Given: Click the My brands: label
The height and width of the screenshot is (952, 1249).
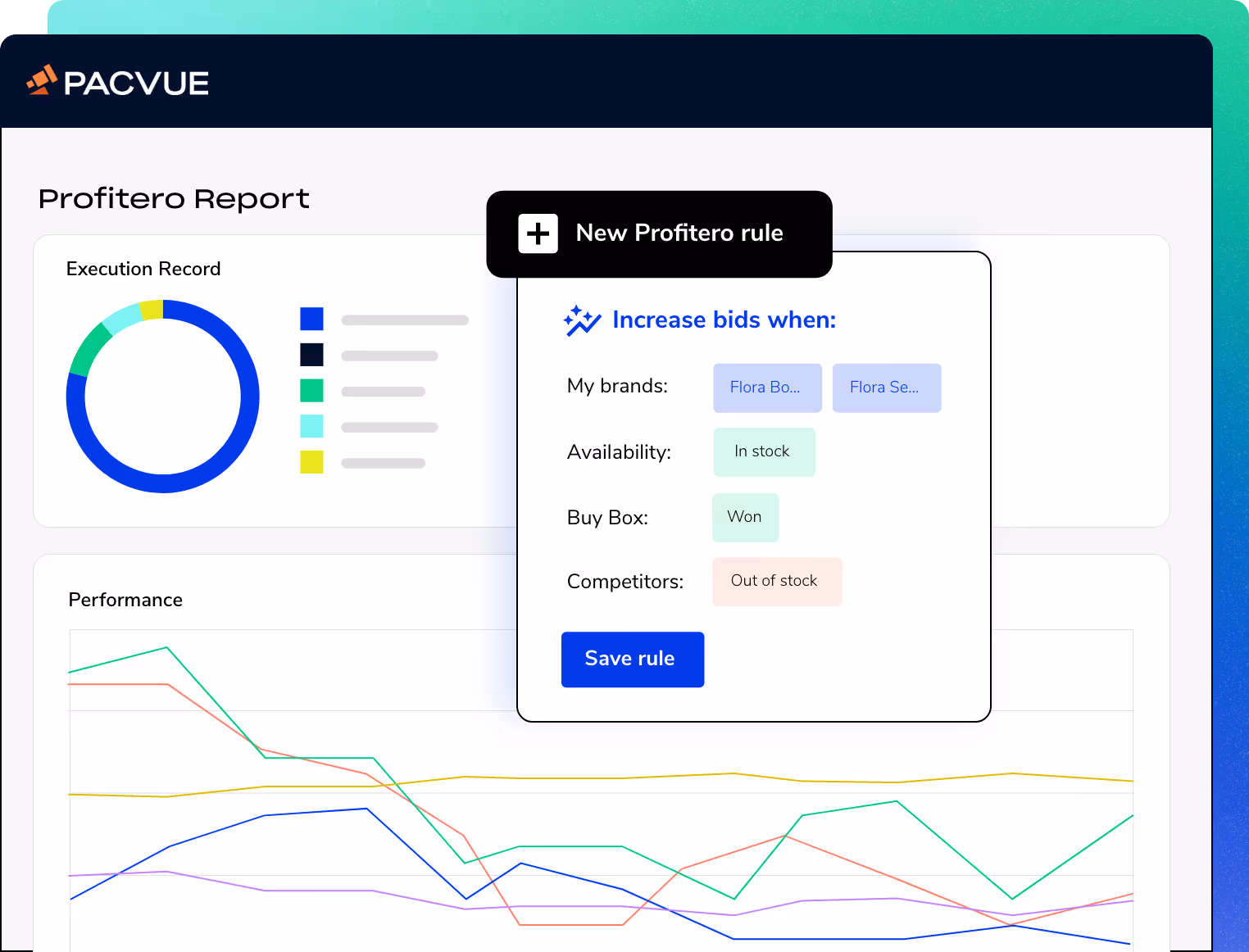Looking at the screenshot, I should pyautogui.click(x=617, y=386).
